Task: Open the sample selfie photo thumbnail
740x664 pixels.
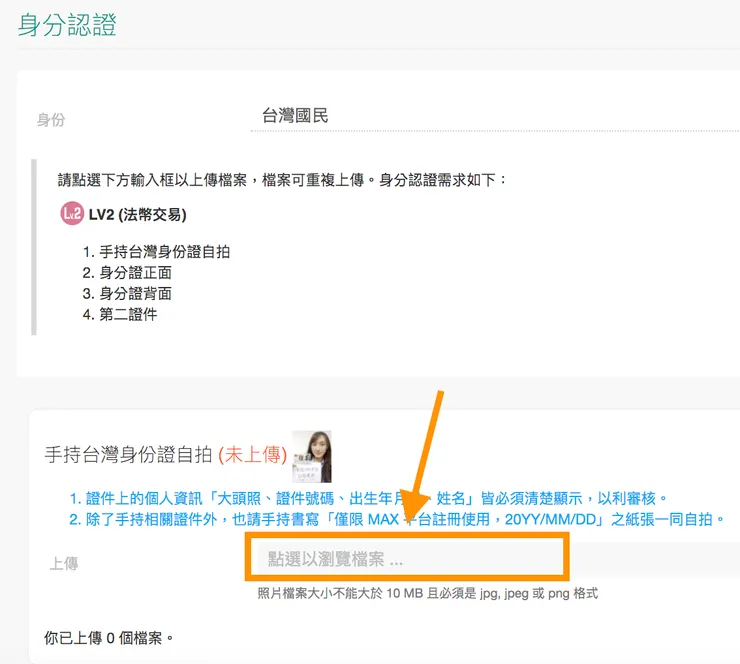Action: (x=311, y=456)
